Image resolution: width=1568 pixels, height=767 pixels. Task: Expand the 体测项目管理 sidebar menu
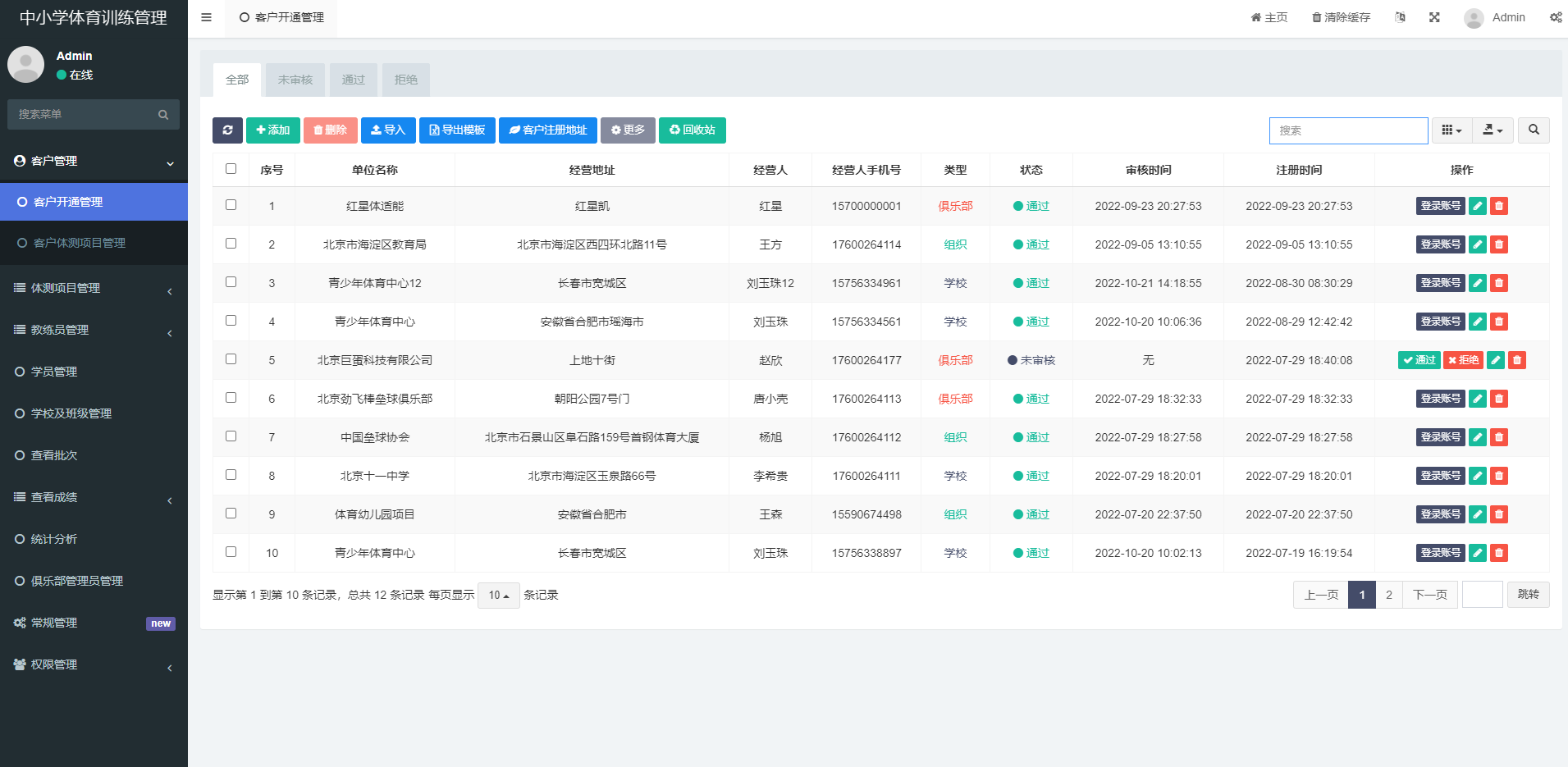coord(94,288)
